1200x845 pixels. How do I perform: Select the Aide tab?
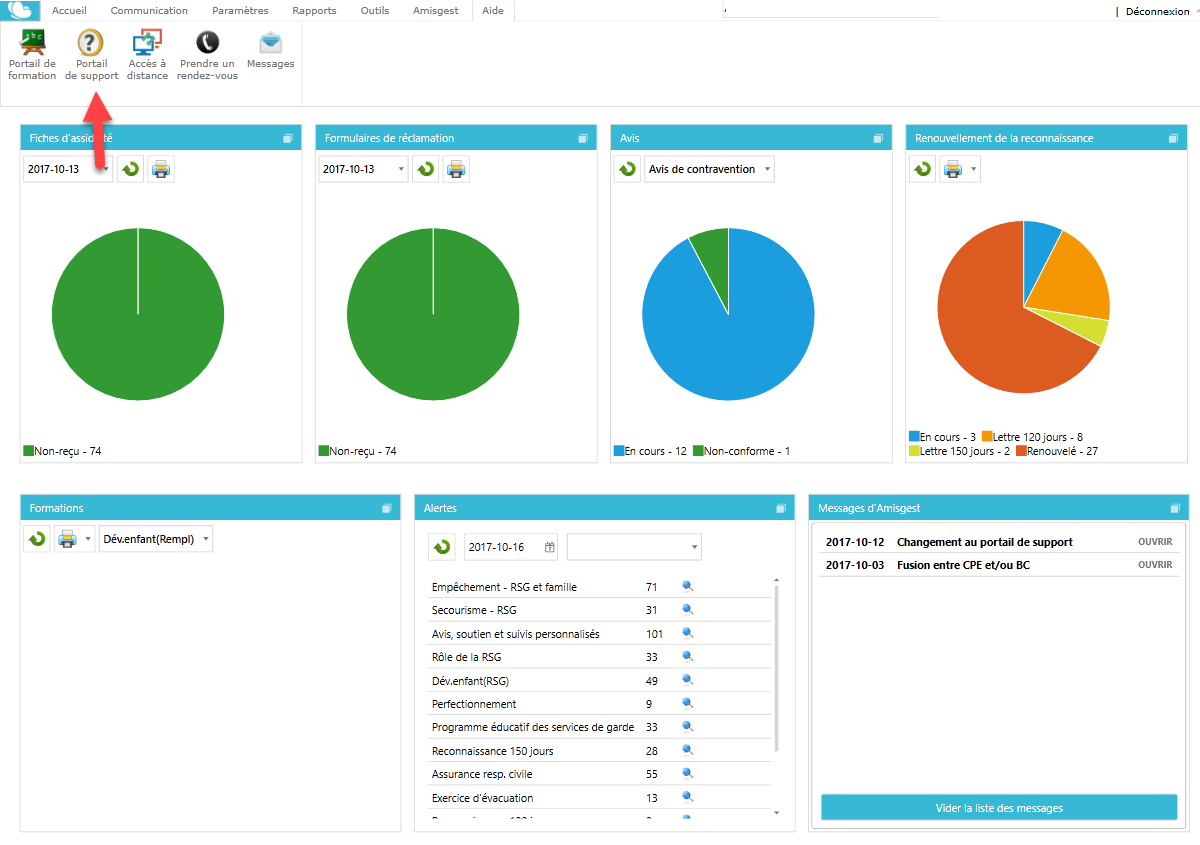[x=493, y=11]
